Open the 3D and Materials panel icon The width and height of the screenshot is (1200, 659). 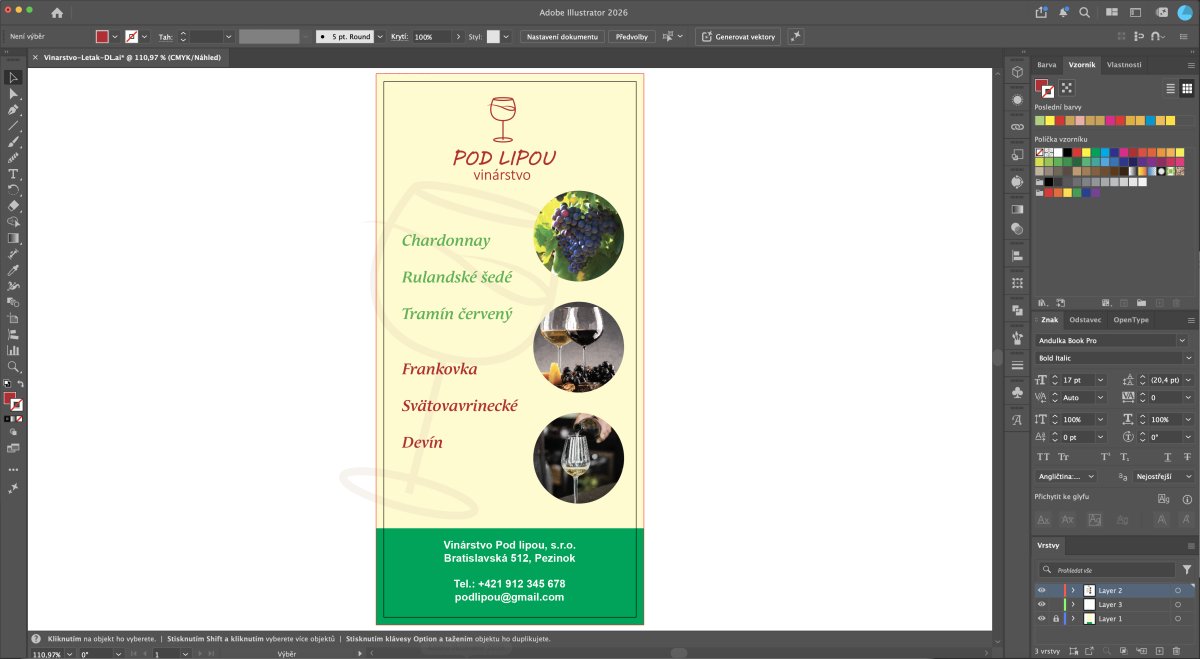(x=1017, y=73)
